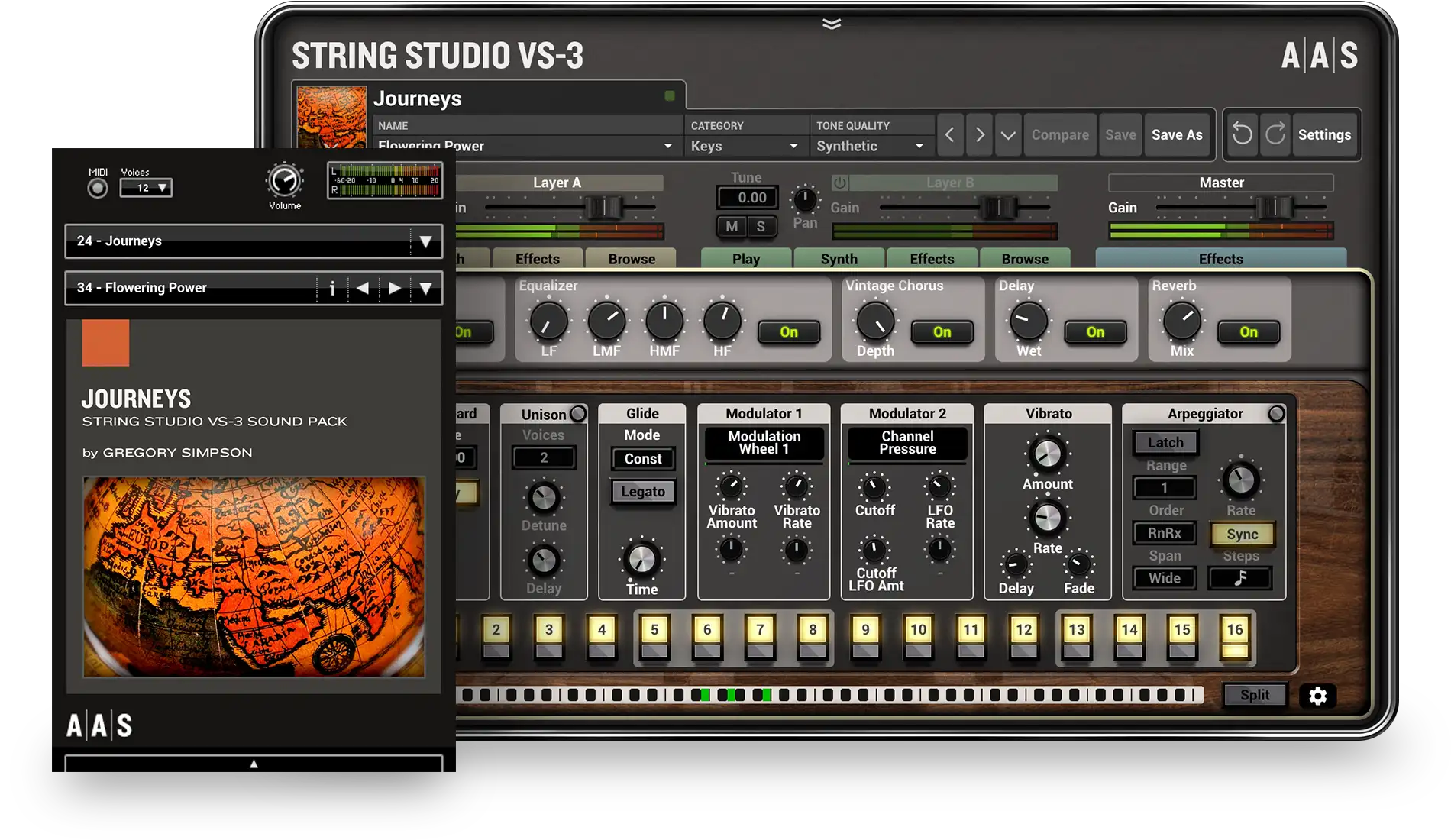Viewport: 1451px width, 840px height.
Task: Open keyboard settings gear icon
Action: 1317,696
